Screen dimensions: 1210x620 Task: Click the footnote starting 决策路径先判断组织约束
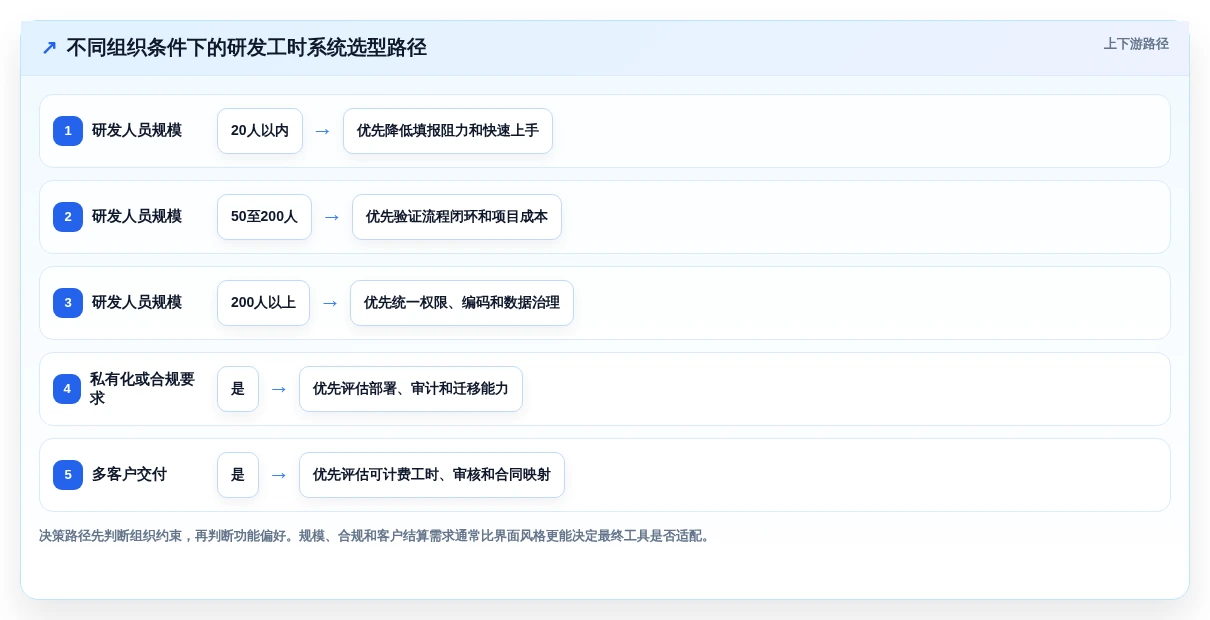(377, 536)
